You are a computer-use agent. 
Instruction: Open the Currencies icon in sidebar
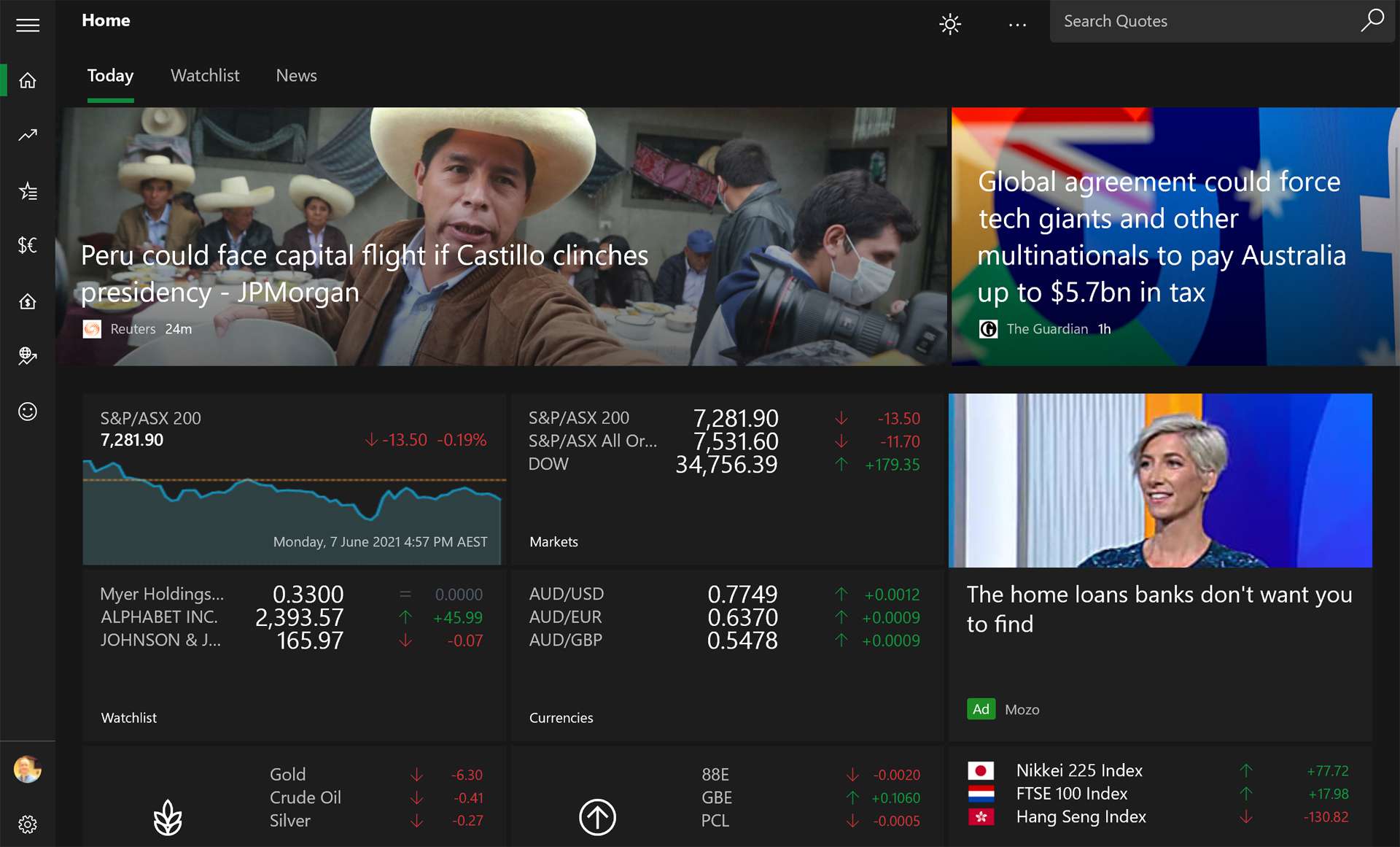(x=28, y=245)
